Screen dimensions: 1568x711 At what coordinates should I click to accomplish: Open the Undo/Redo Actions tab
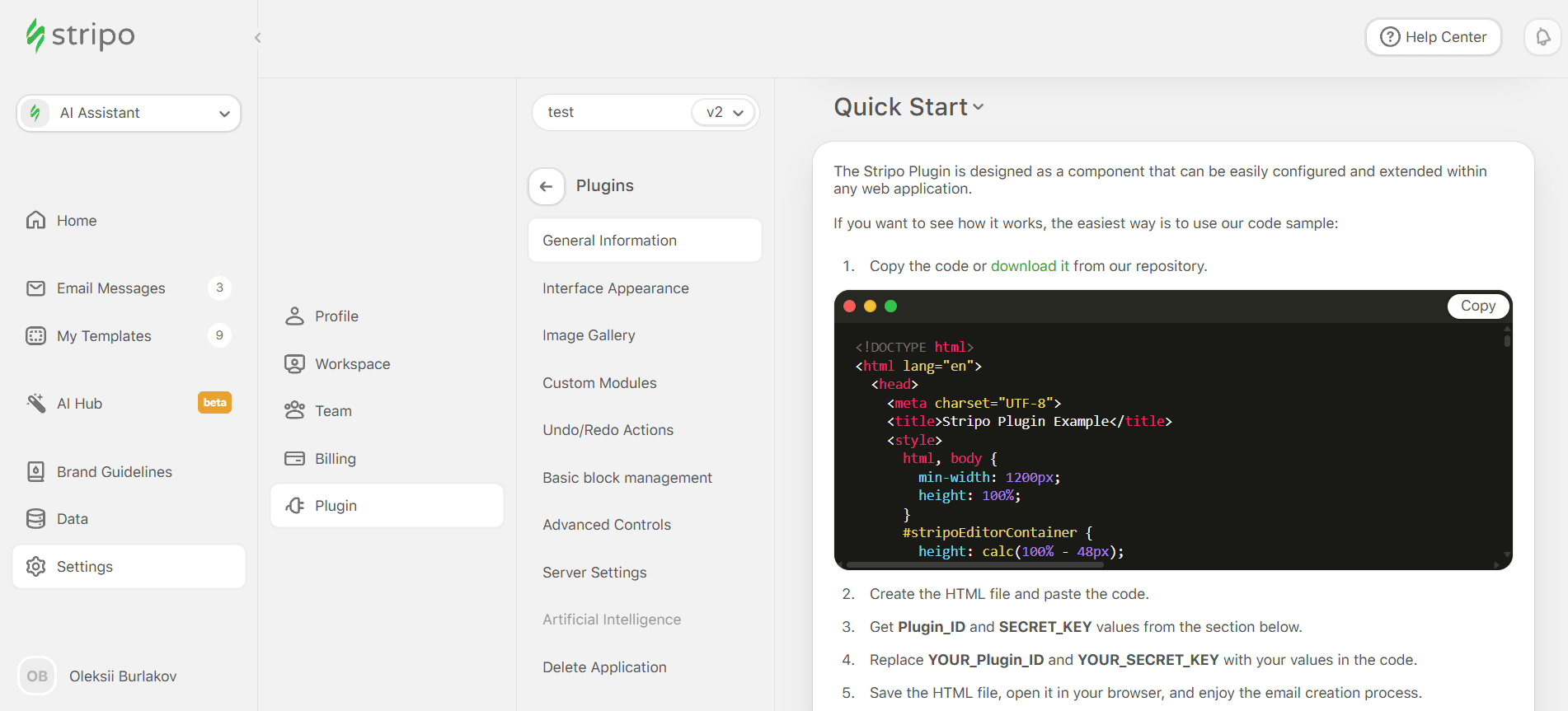[x=645, y=430]
